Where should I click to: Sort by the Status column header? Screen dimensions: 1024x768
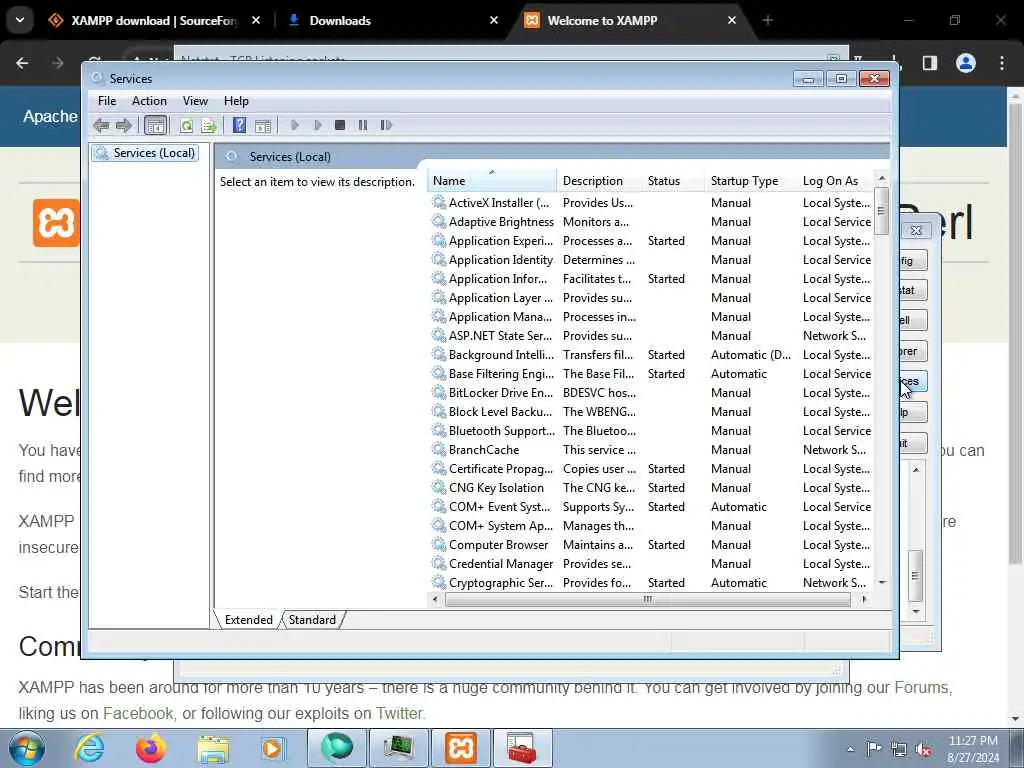tap(673, 181)
